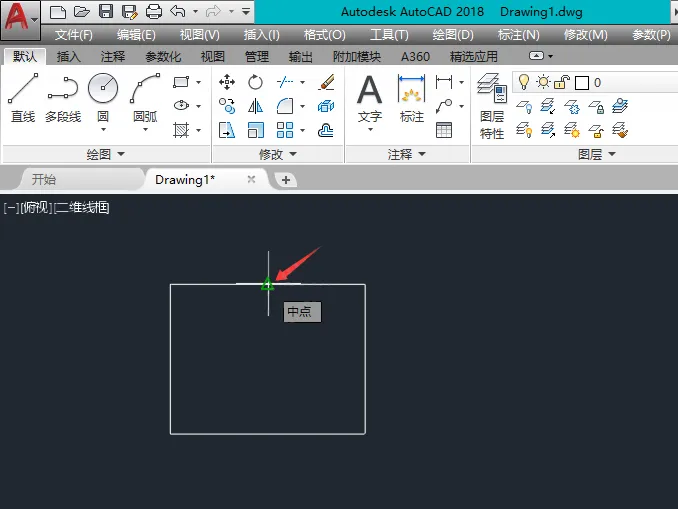Select the Copy tool
The height and width of the screenshot is (509, 678).
(x=227, y=106)
